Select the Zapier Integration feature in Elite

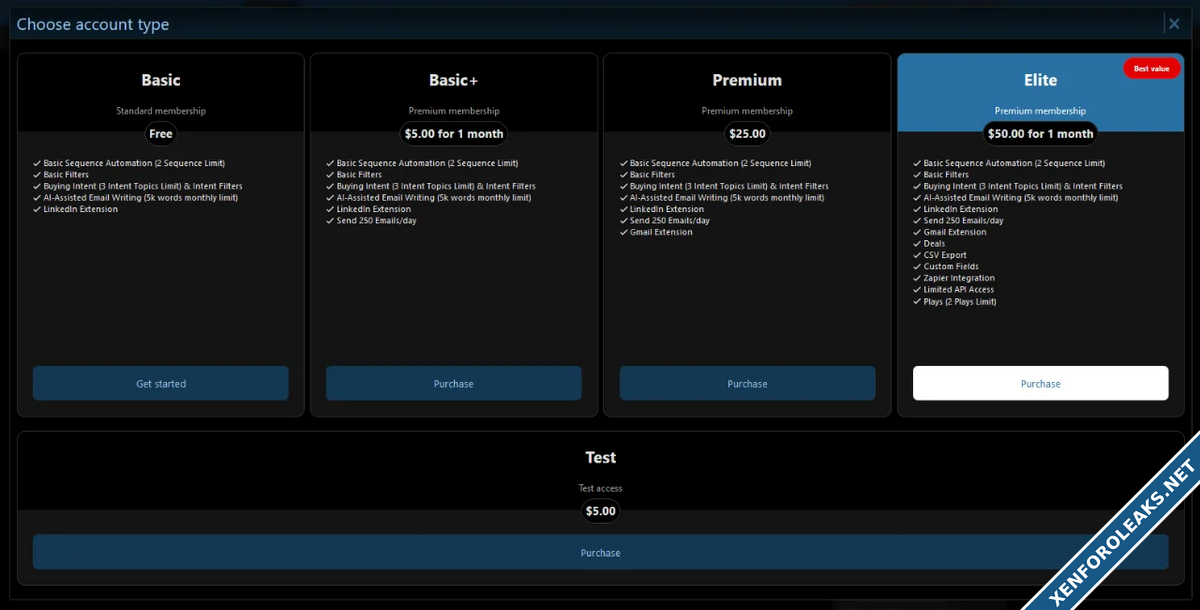[x=958, y=278]
